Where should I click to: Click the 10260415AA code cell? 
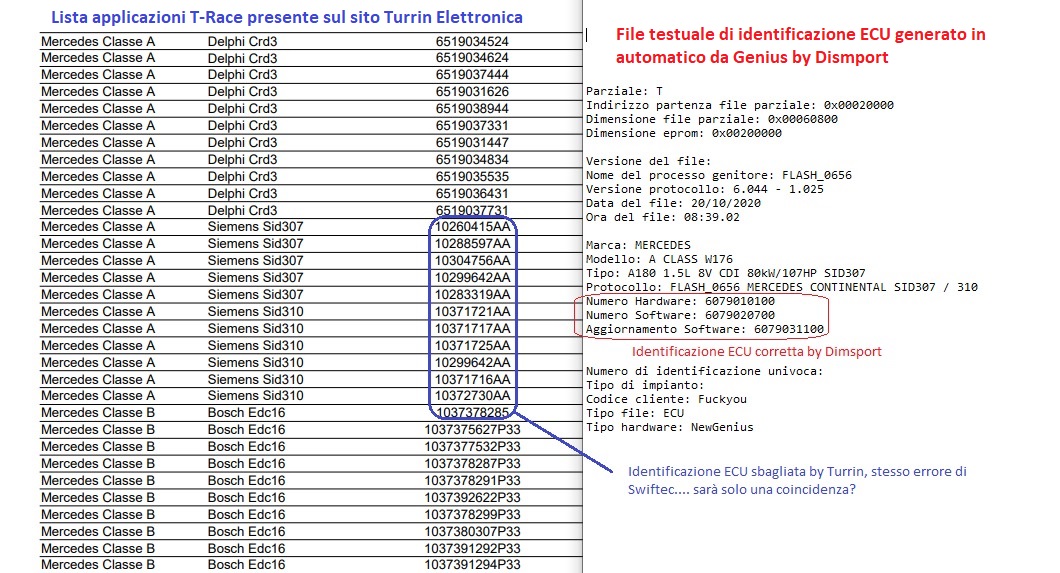tap(472, 227)
